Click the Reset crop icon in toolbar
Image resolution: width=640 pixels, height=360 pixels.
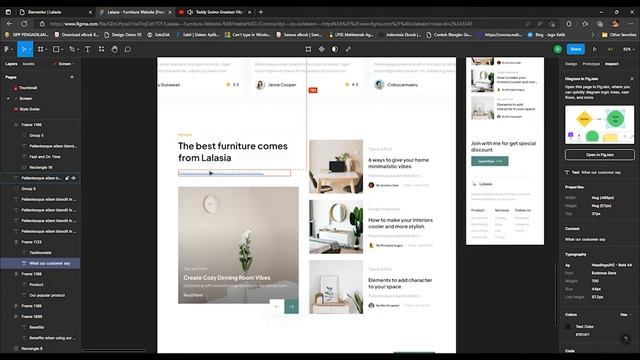coord(308,49)
